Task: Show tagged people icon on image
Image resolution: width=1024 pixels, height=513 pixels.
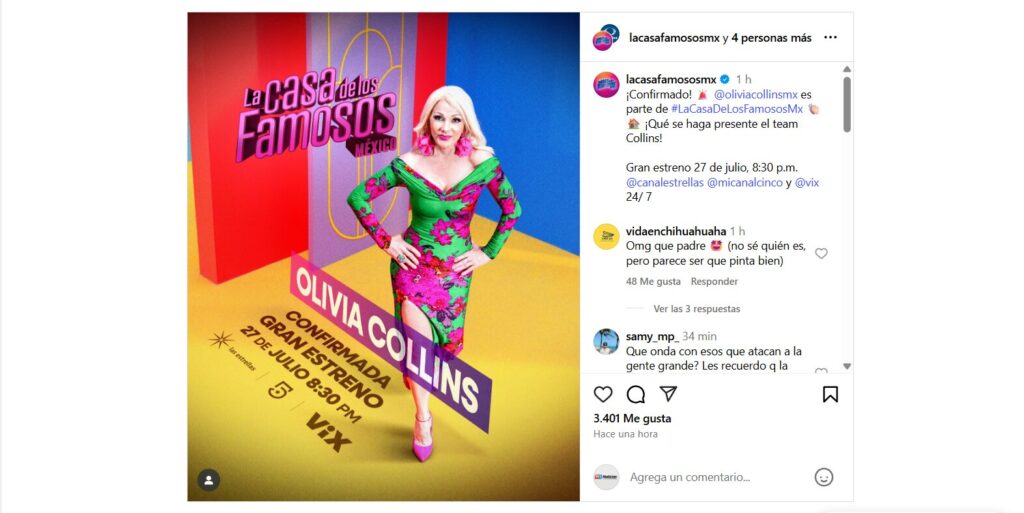Action: 208,480
